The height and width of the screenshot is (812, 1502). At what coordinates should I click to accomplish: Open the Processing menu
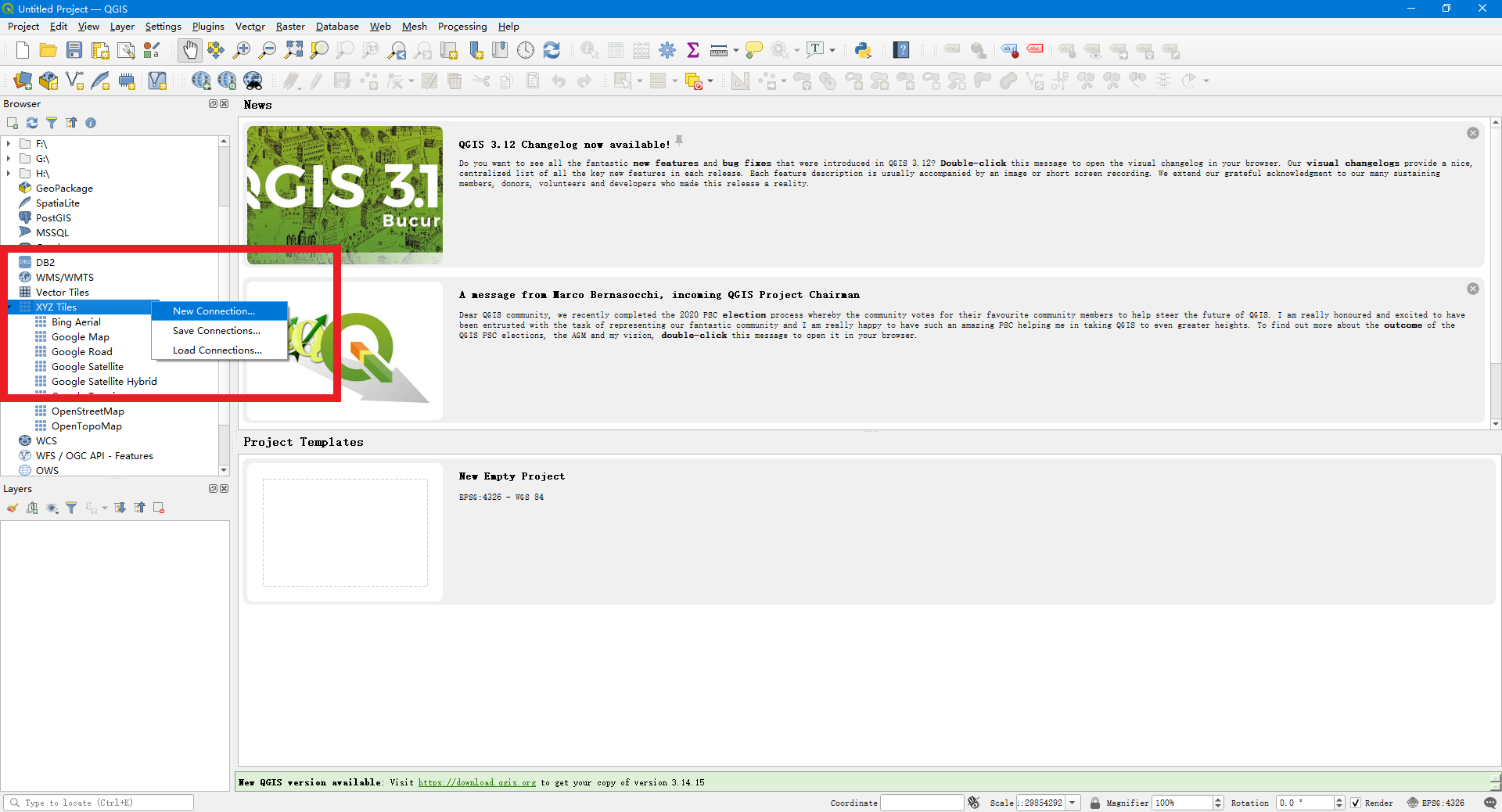[x=462, y=27]
